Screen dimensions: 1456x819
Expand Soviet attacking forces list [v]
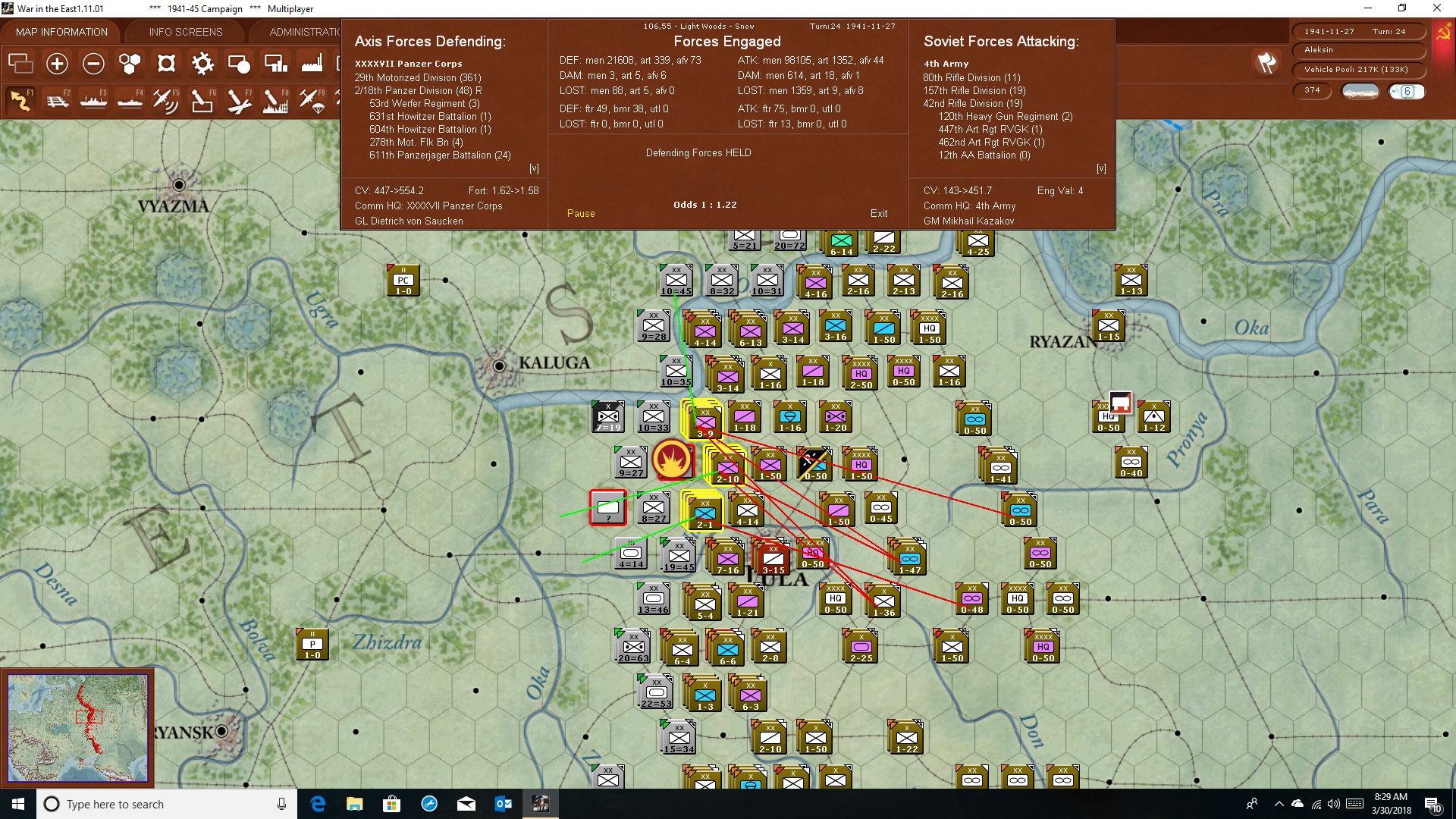pos(1101,168)
